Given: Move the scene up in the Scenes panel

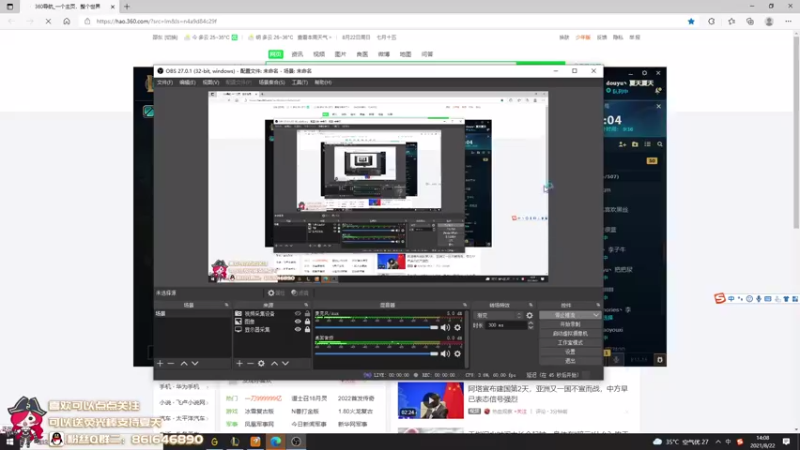Looking at the screenshot, I should point(184,363).
